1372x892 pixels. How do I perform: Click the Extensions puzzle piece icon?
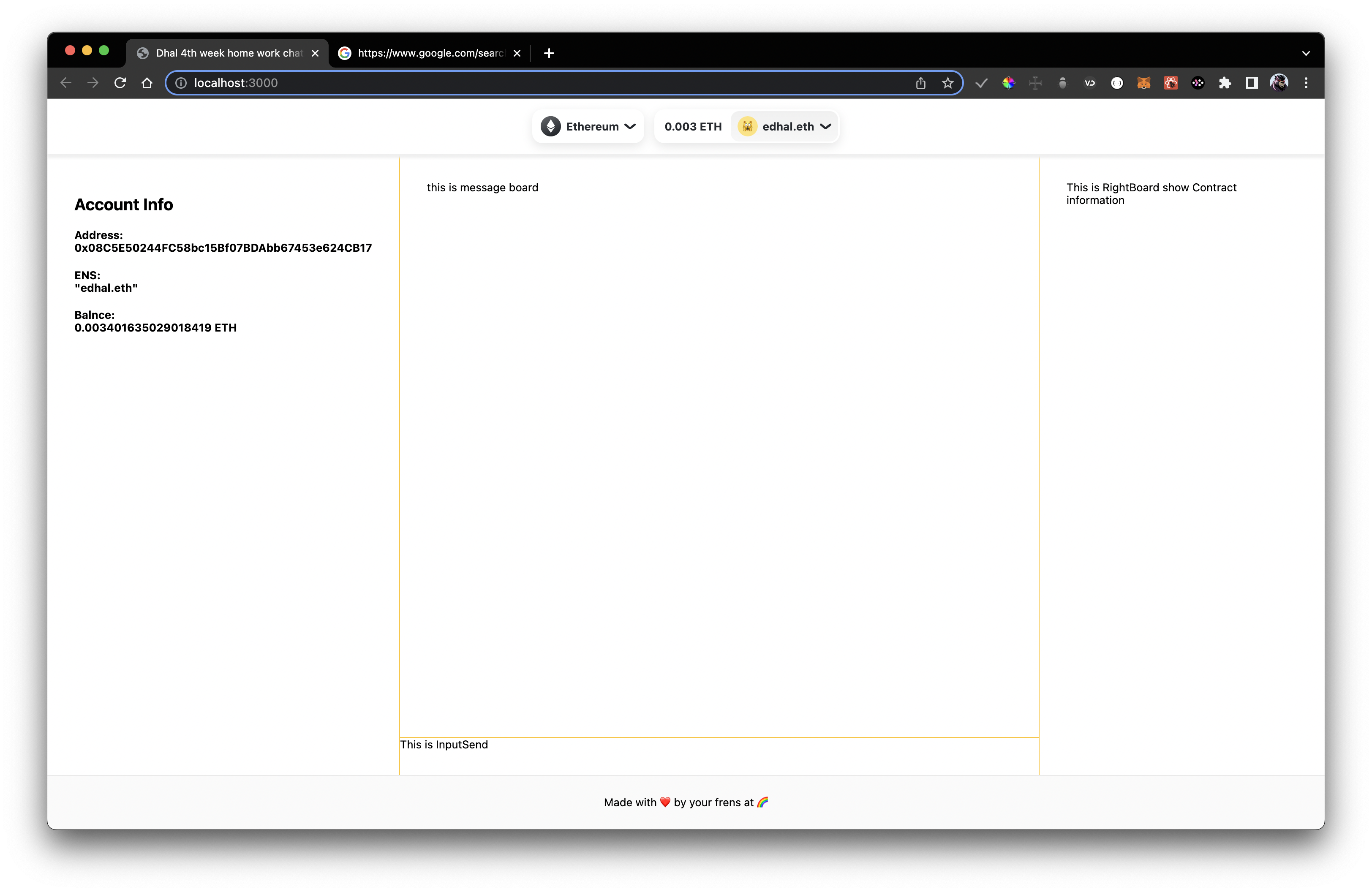pyautogui.click(x=1225, y=83)
